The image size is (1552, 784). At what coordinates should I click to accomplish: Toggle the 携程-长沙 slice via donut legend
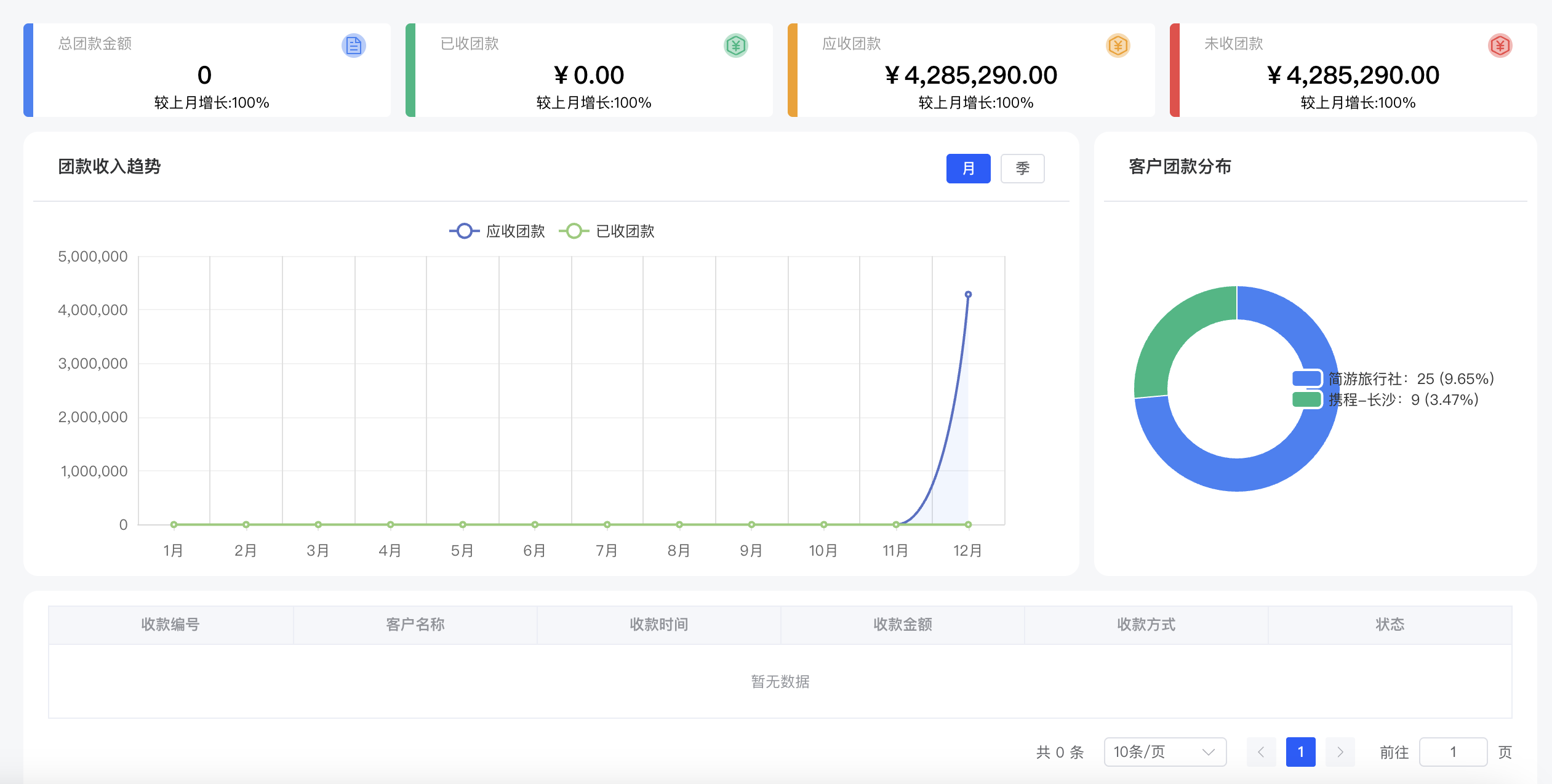tap(1404, 400)
